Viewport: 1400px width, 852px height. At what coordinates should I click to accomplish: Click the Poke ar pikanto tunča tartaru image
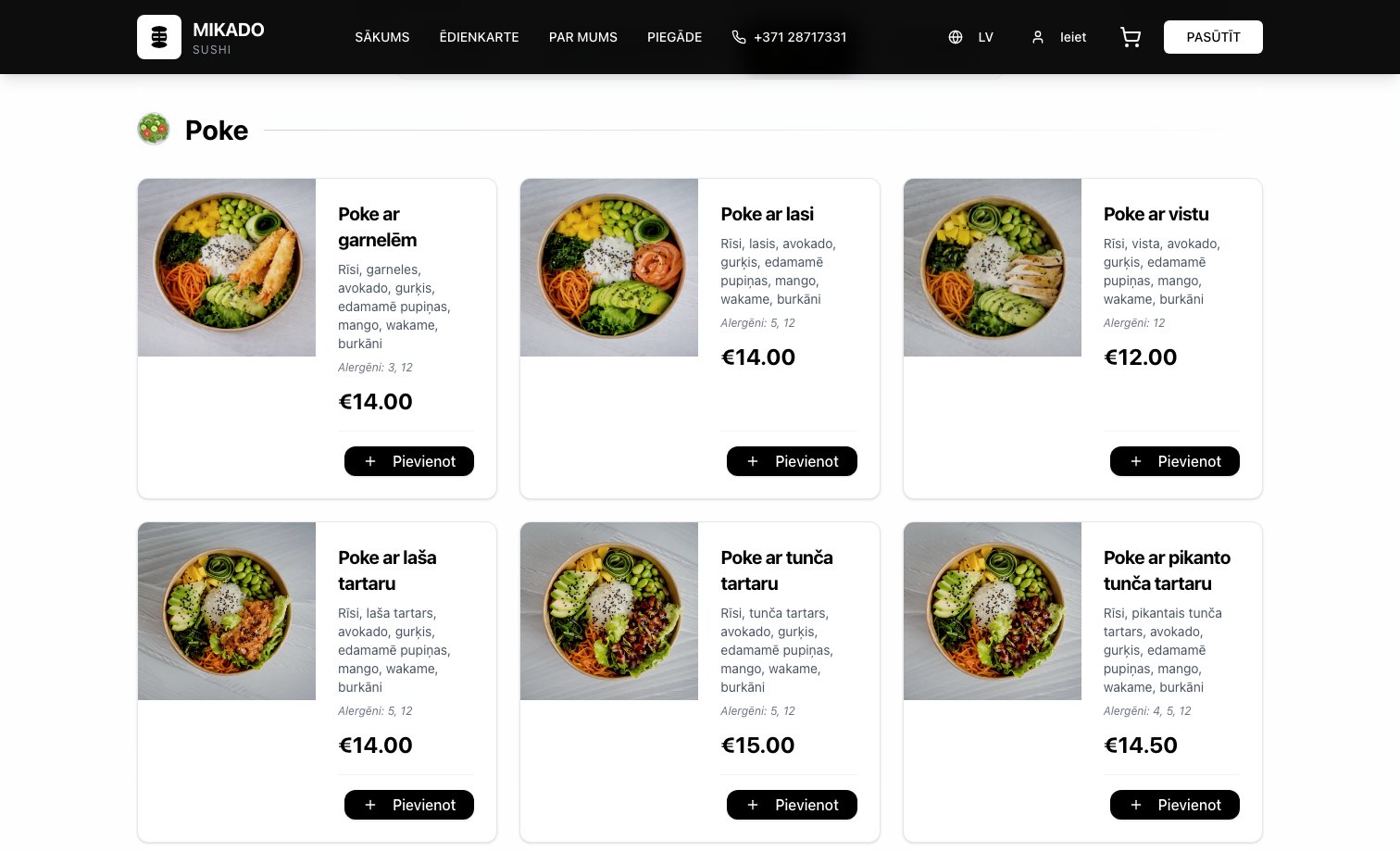pyautogui.click(x=992, y=611)
